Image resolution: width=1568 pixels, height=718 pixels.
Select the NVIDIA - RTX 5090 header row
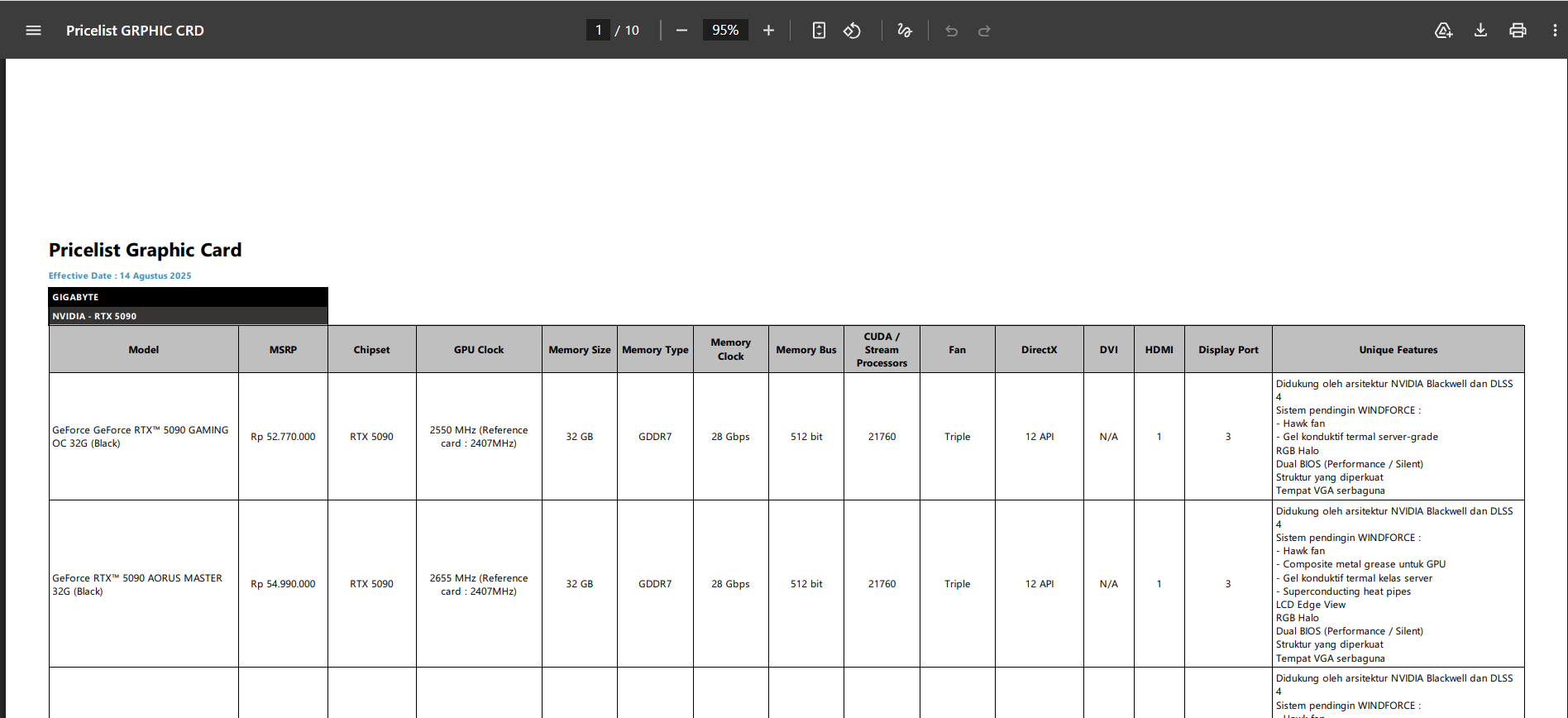click(189, 316)
